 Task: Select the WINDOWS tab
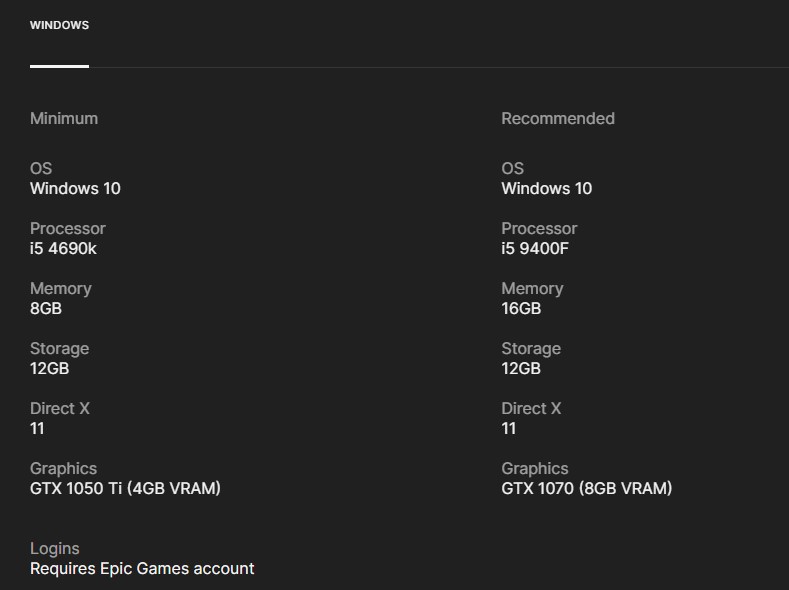[59, 25]
